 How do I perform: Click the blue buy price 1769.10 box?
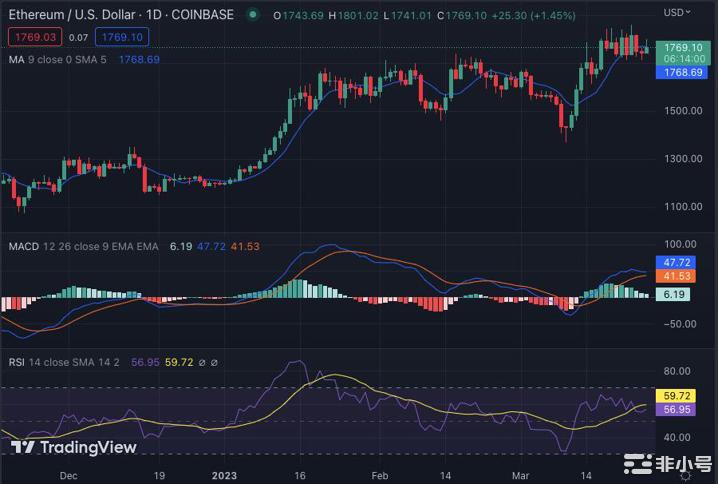tap(122, 36)
